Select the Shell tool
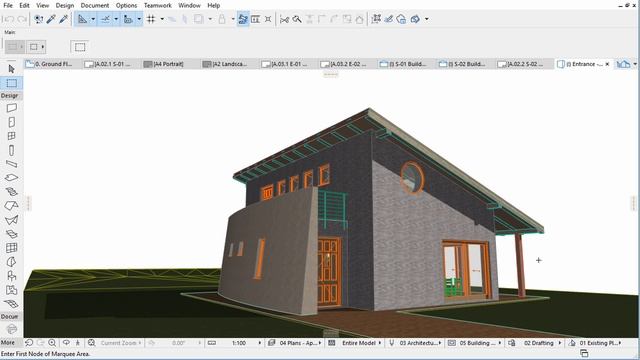 (11, 220)
